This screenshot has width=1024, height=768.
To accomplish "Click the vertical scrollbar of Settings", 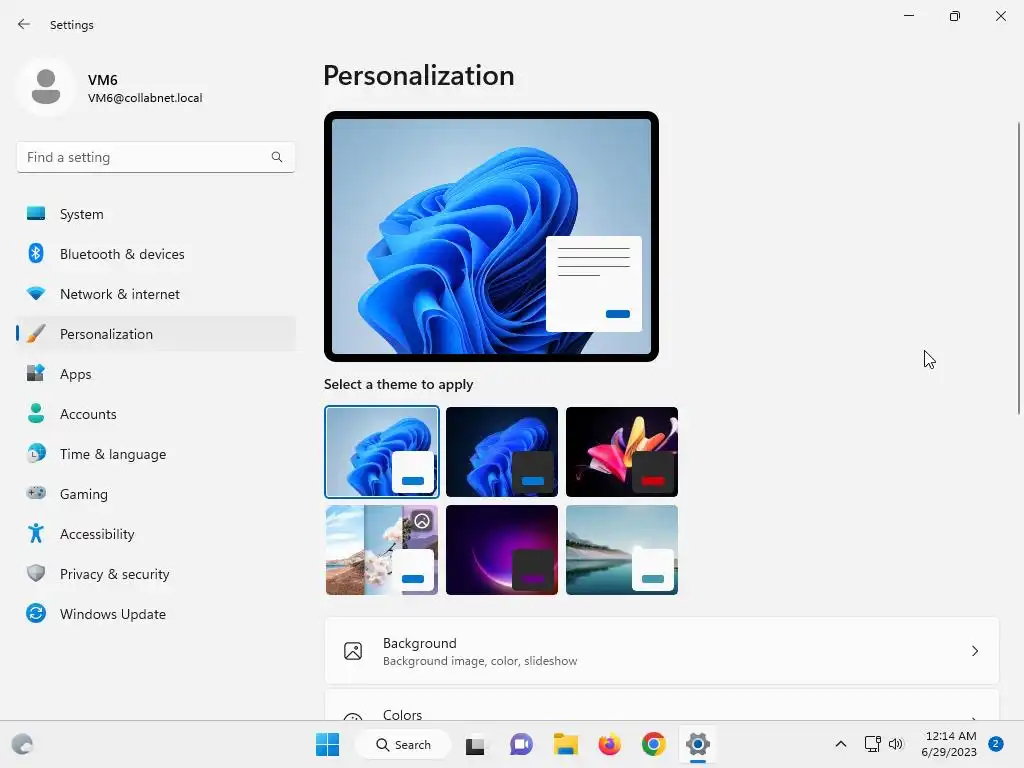I will pos(1019,268).
